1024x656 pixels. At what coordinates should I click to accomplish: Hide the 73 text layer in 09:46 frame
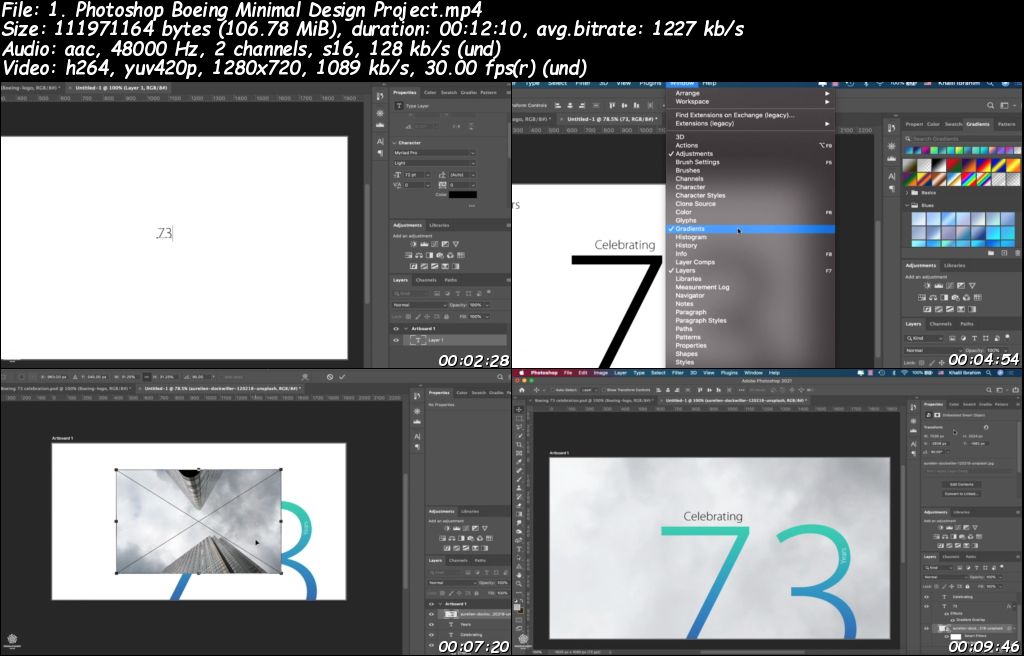(926, 606)
